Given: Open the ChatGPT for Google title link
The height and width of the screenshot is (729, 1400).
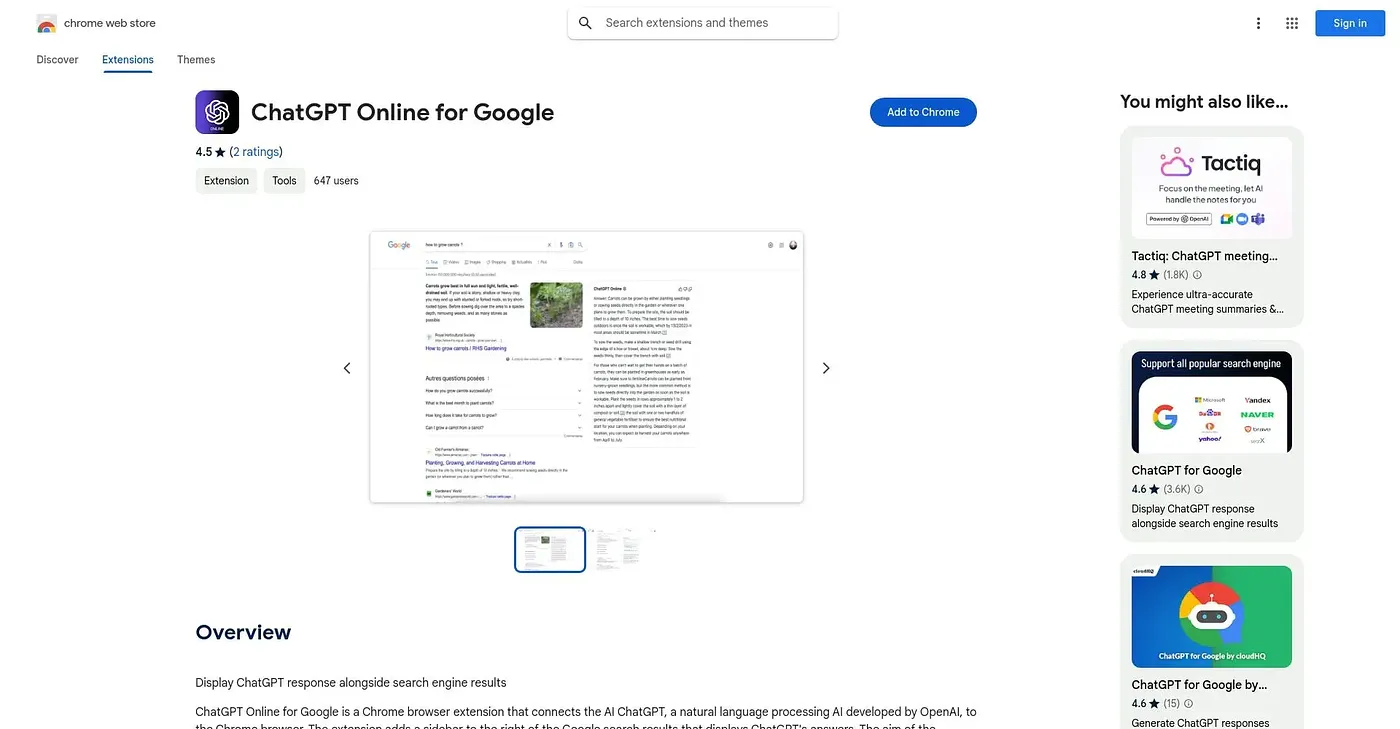Looking at the screenshot, I should [1186, 470].
